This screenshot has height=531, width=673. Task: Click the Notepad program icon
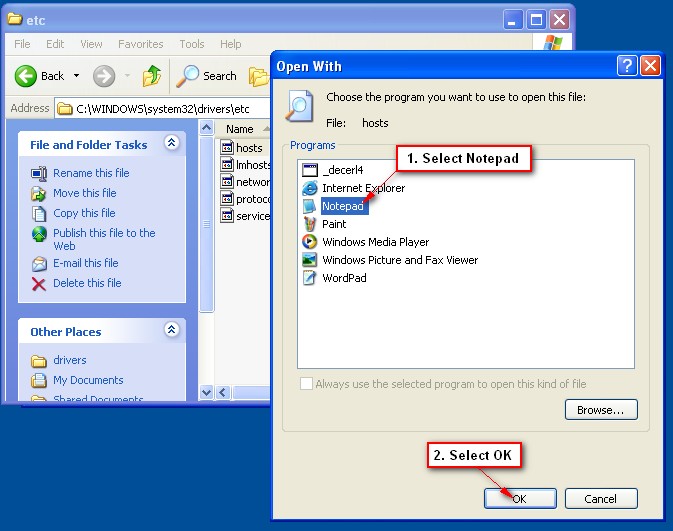tap(309, 206)
